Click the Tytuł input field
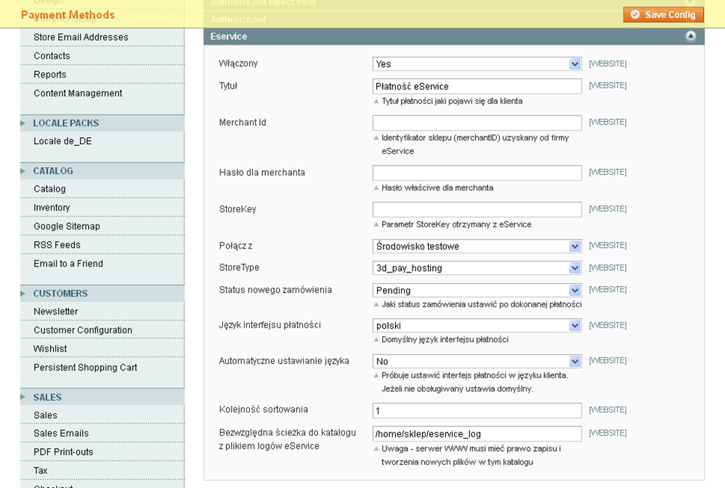Viewport: 725px width, 488px height. point(477,86)
